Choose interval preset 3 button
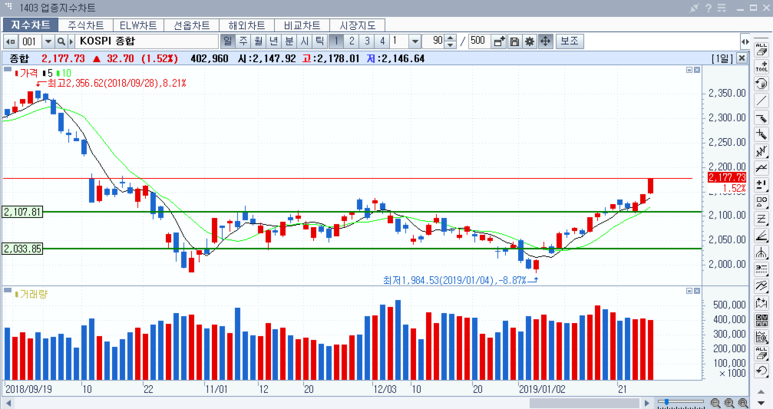This screenshot has height=409, width=773. pos(367,41)
